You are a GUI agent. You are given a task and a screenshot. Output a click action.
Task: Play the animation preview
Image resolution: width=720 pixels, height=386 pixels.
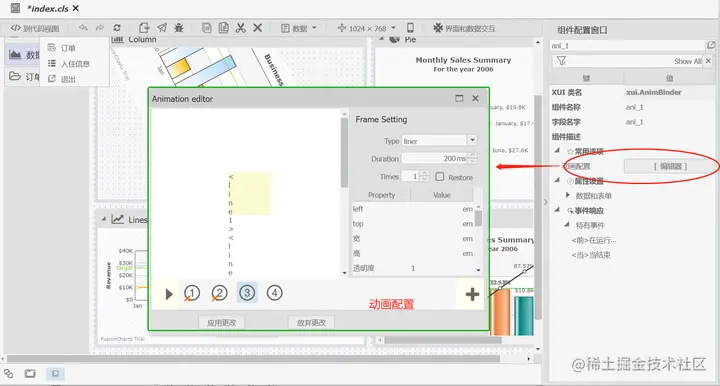click(x=169, y=294)
